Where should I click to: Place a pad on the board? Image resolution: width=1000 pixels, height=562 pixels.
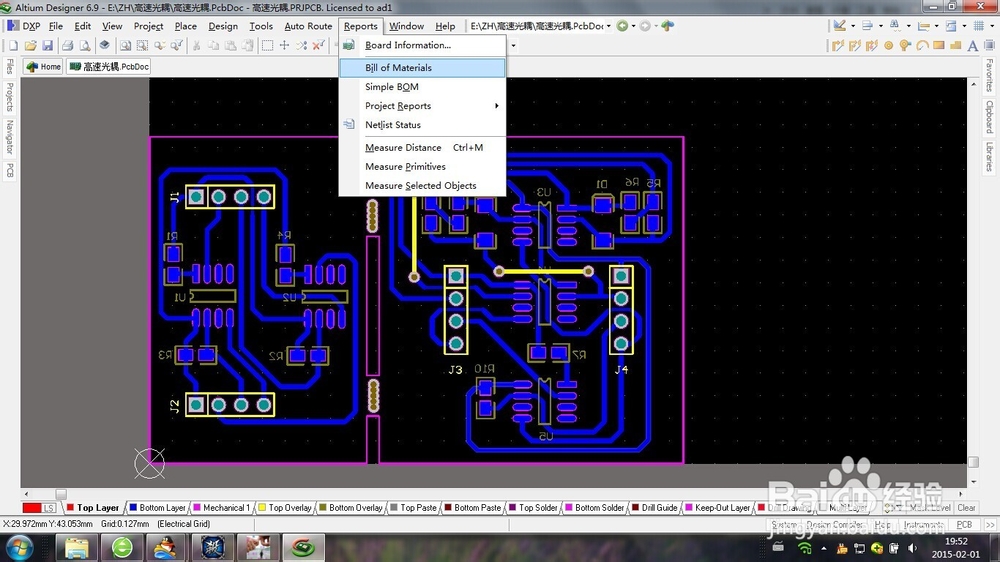click(x=888, y=45)
